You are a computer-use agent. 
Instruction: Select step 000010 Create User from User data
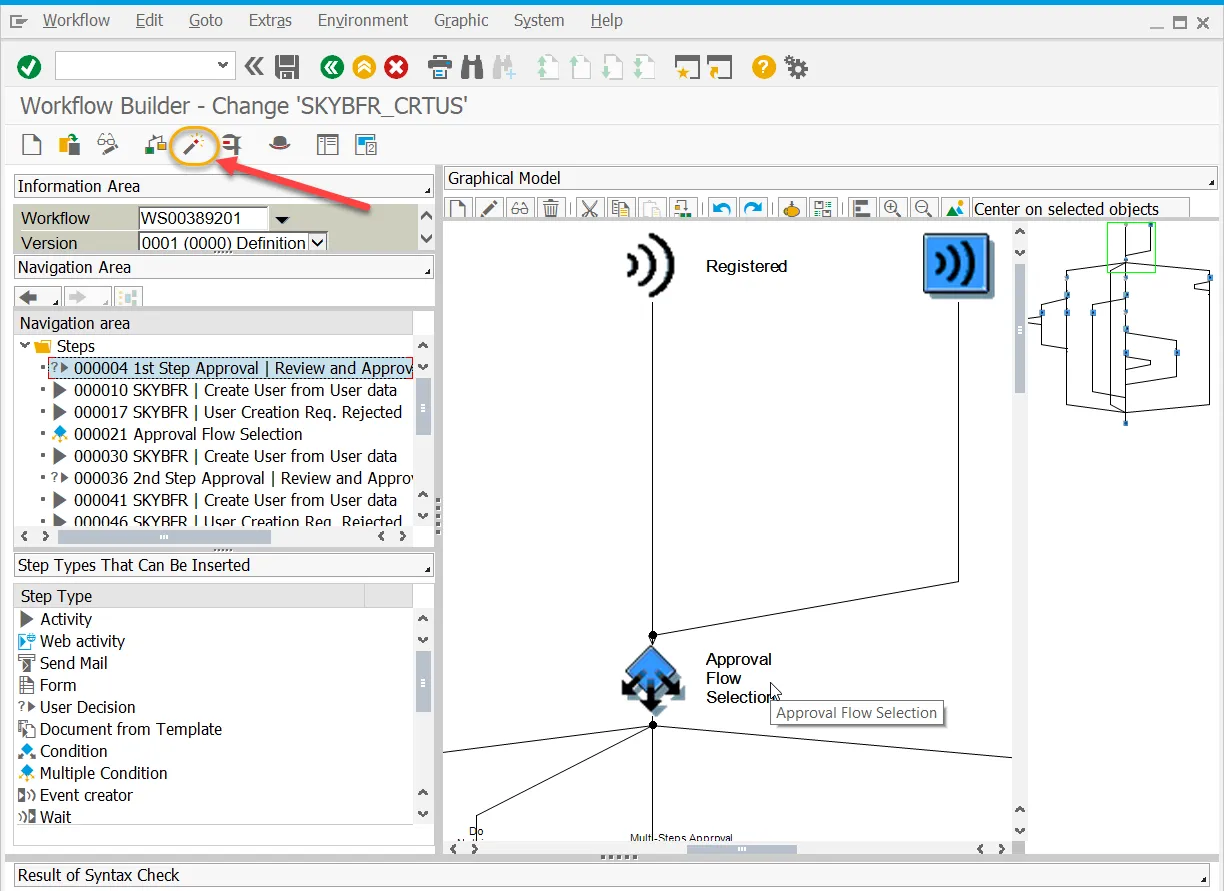235,390
